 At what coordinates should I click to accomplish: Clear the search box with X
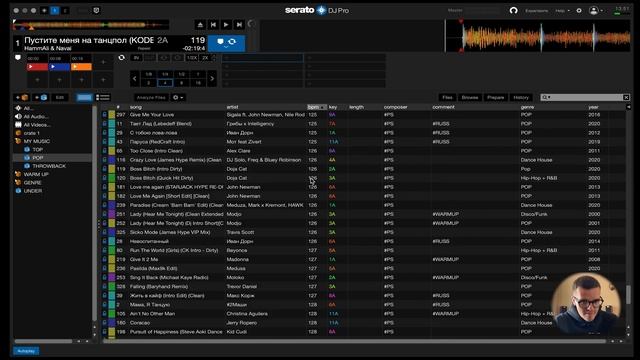click(626, 97)
